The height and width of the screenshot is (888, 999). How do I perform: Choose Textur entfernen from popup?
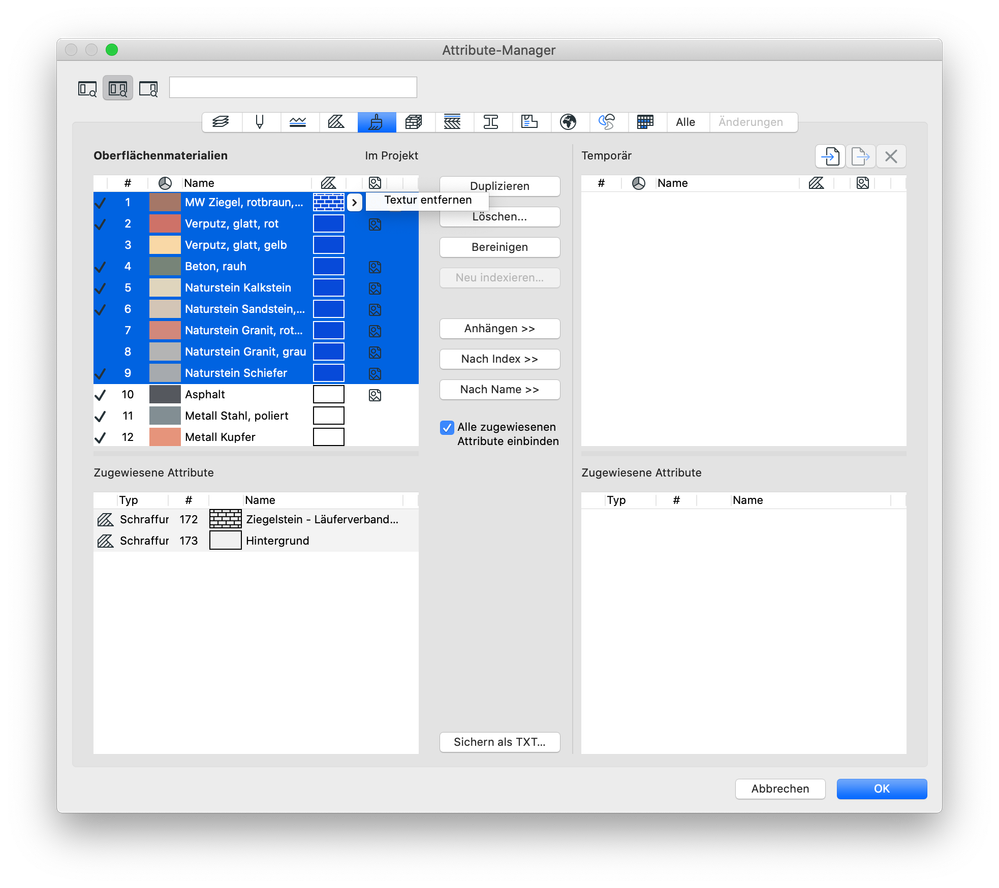click(x=428, y=200)
